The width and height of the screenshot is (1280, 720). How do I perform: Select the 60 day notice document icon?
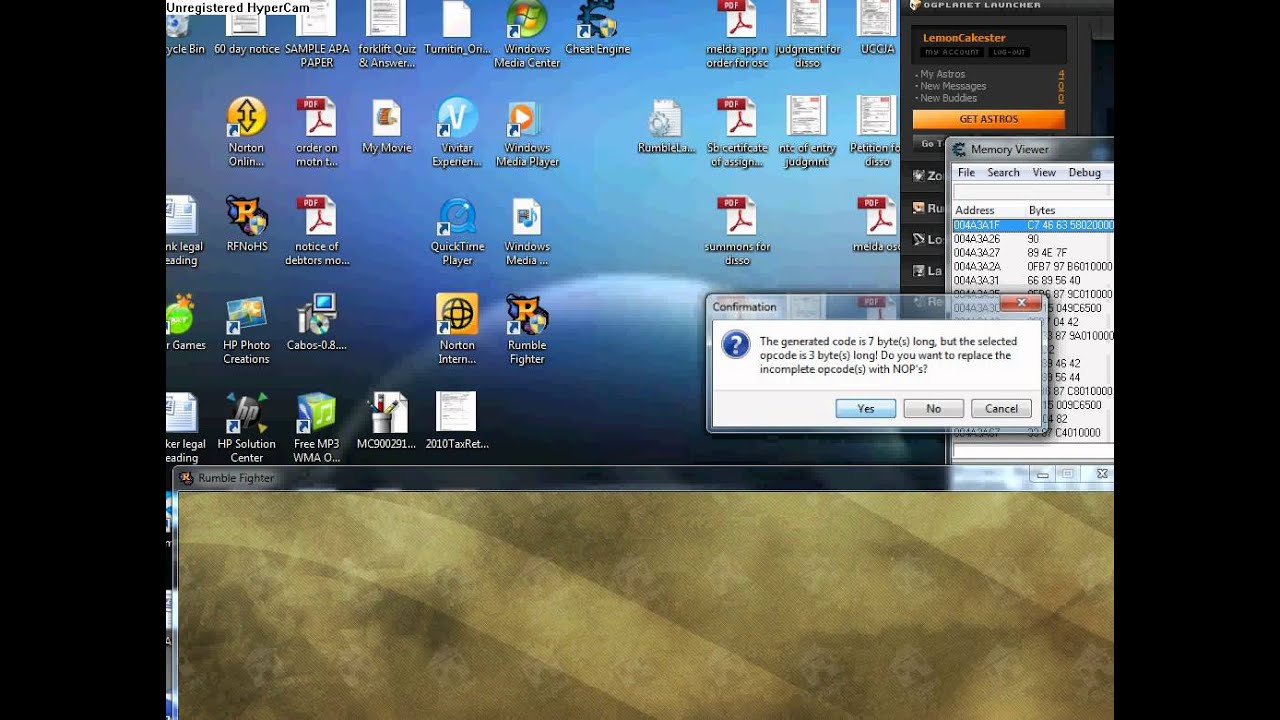pos(247,29)
